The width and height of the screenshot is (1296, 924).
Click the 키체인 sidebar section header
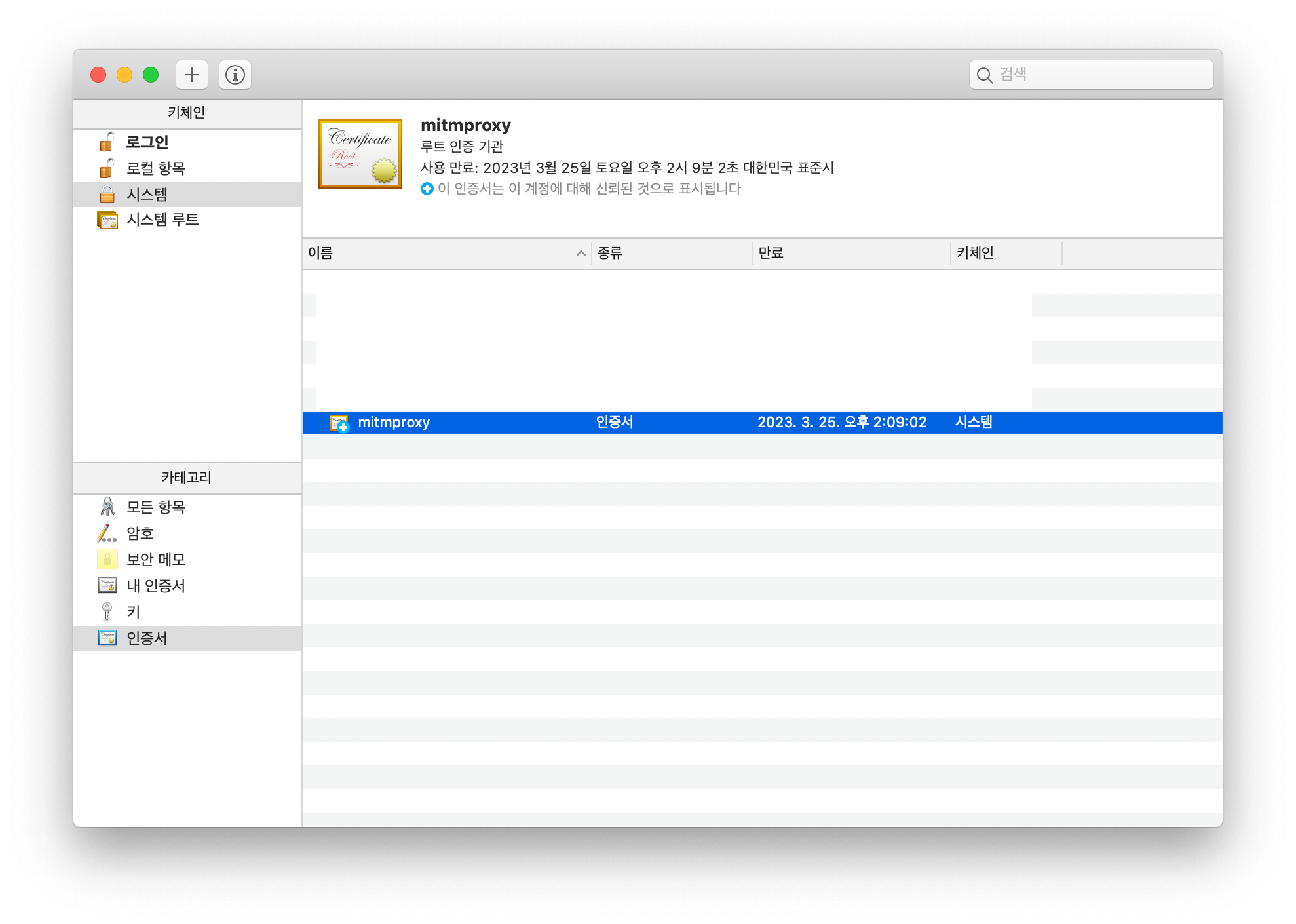(x=187, y=113)
